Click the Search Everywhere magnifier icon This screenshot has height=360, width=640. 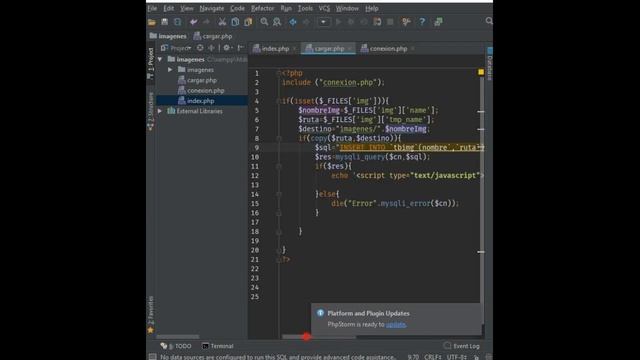[489, 21]
